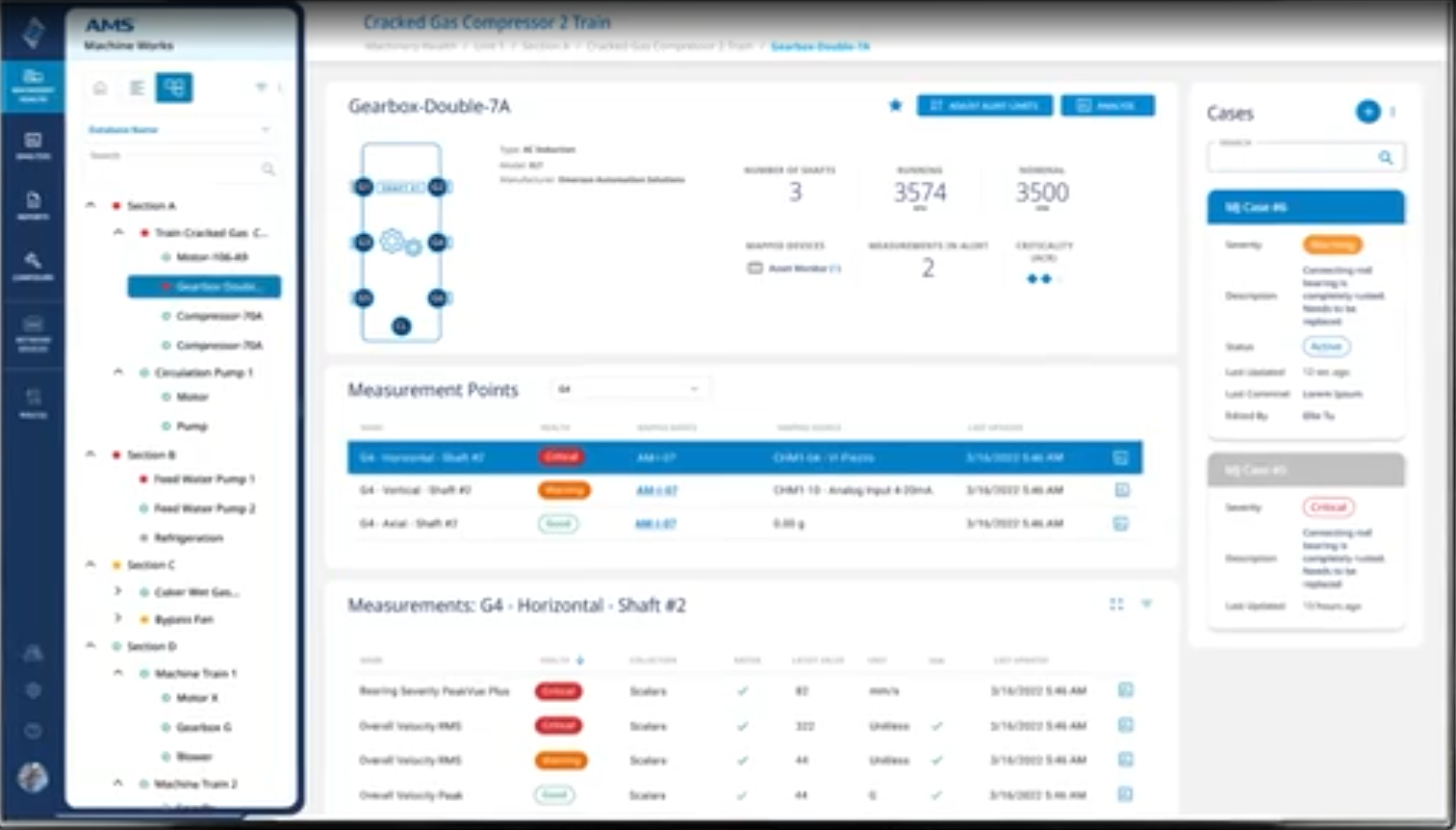The image size is (1456, 830).
Task: Expand Measurements panel with fullscreen icon
Action: (x=1116, y=605)
